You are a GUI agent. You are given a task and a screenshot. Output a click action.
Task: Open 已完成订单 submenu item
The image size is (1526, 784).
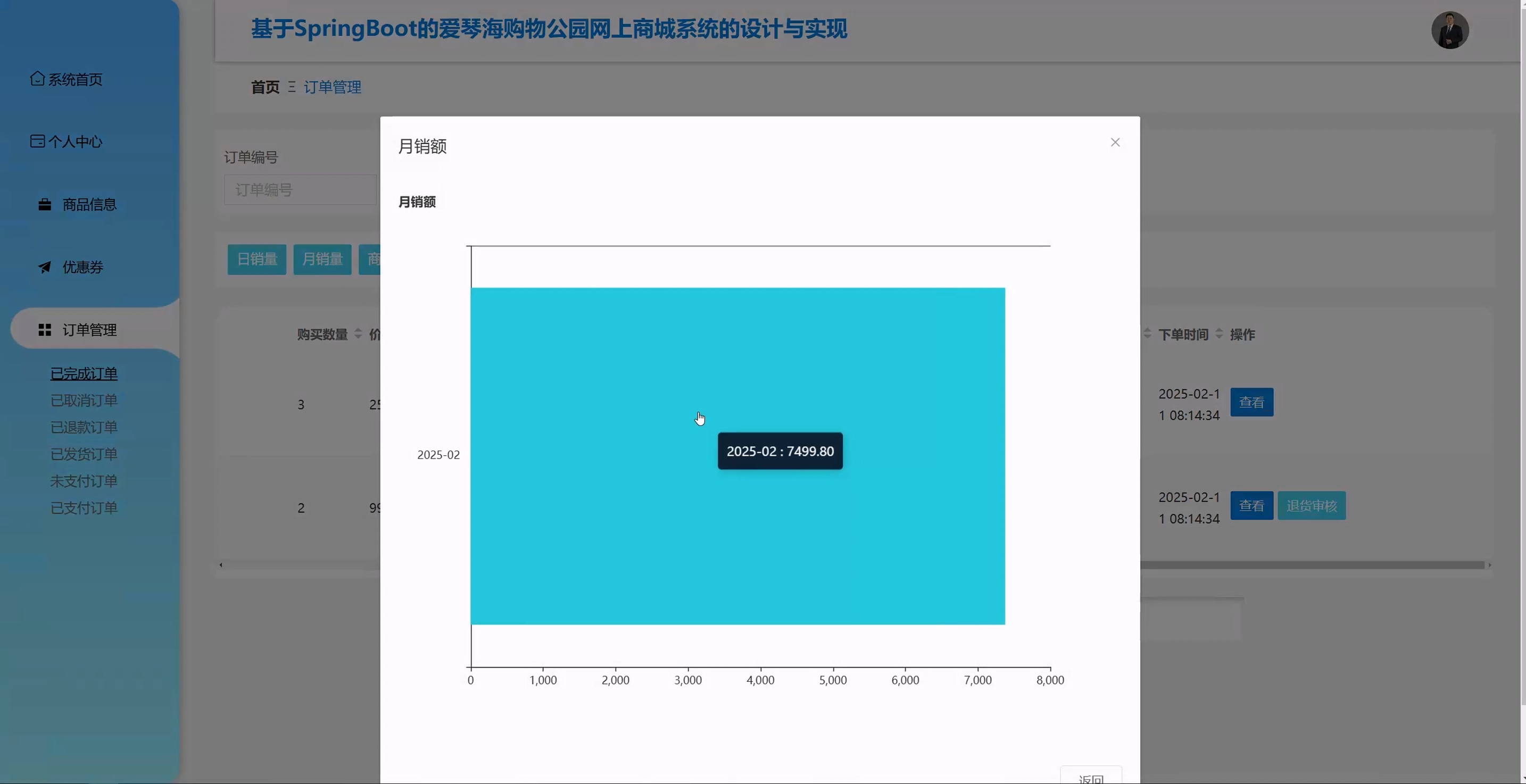click(84, 373)
